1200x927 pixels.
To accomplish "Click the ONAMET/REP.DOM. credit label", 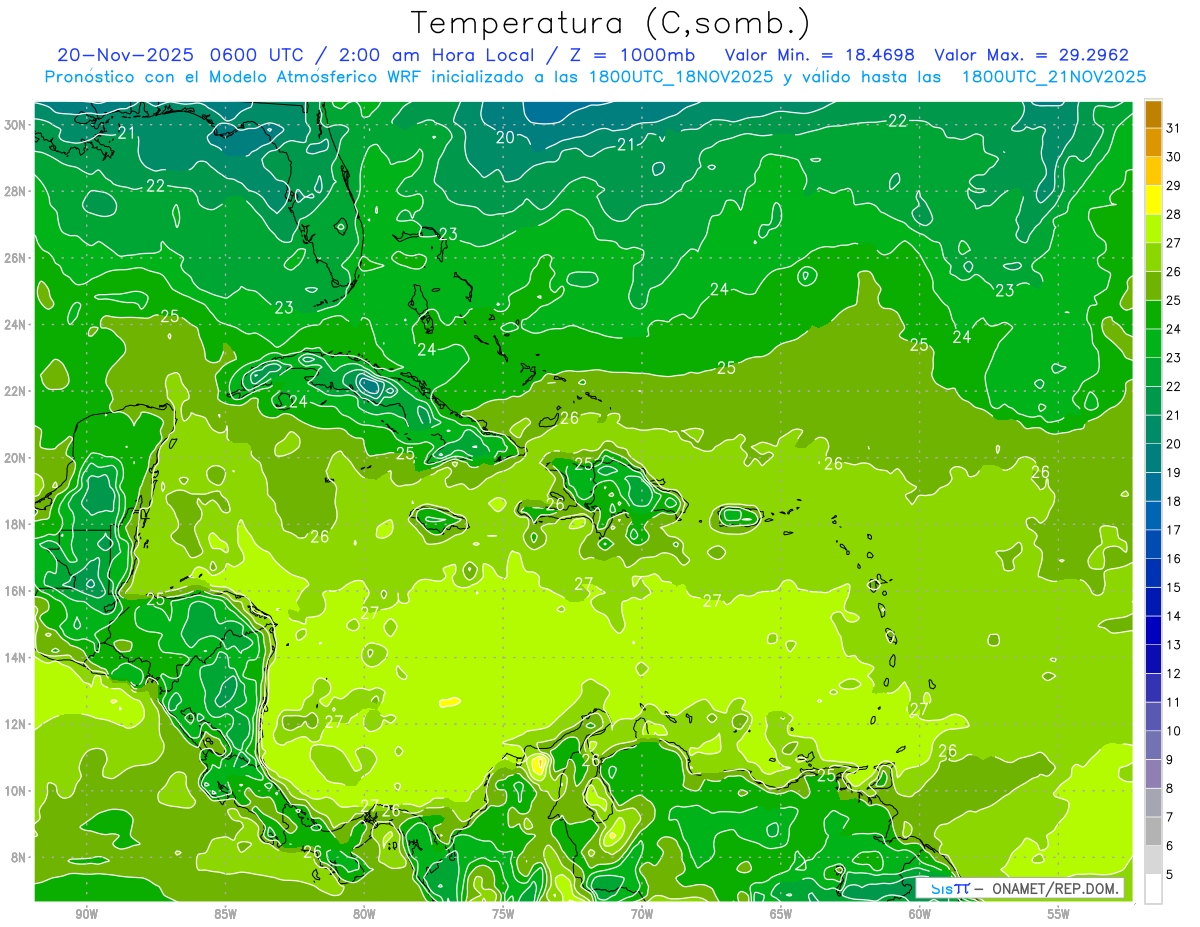I will [1056, 888].
